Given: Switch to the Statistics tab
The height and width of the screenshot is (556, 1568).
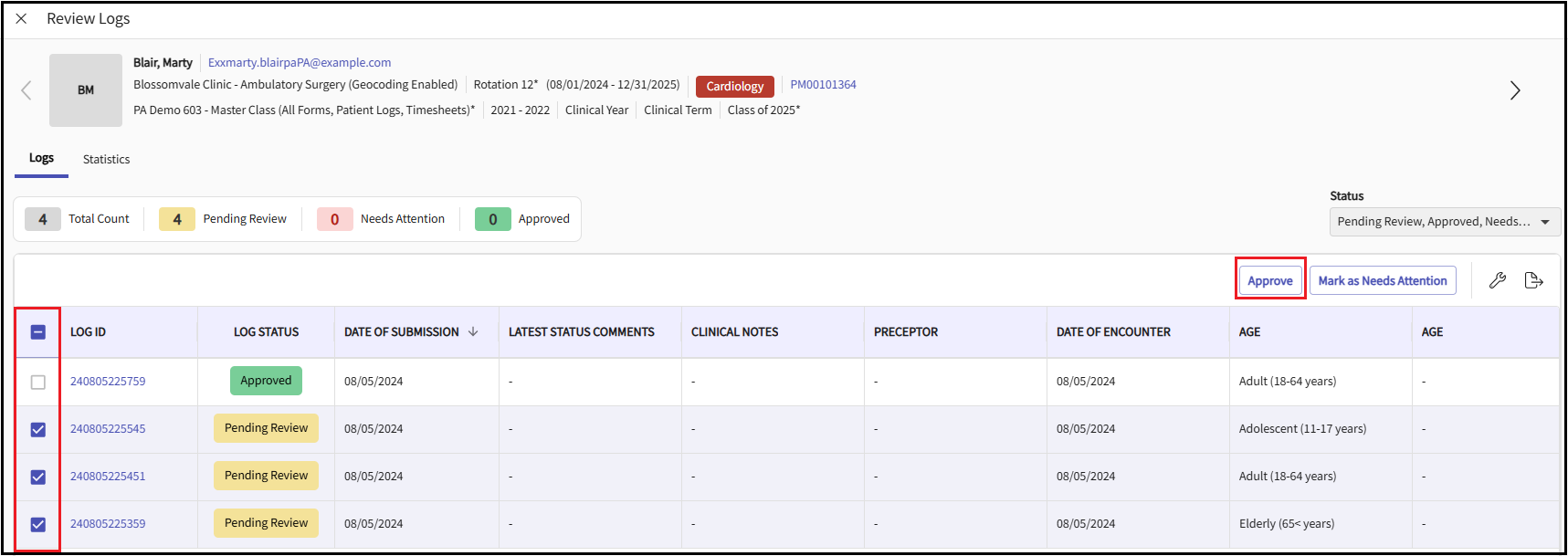Looking at the screenshot, I should (106, 160).
